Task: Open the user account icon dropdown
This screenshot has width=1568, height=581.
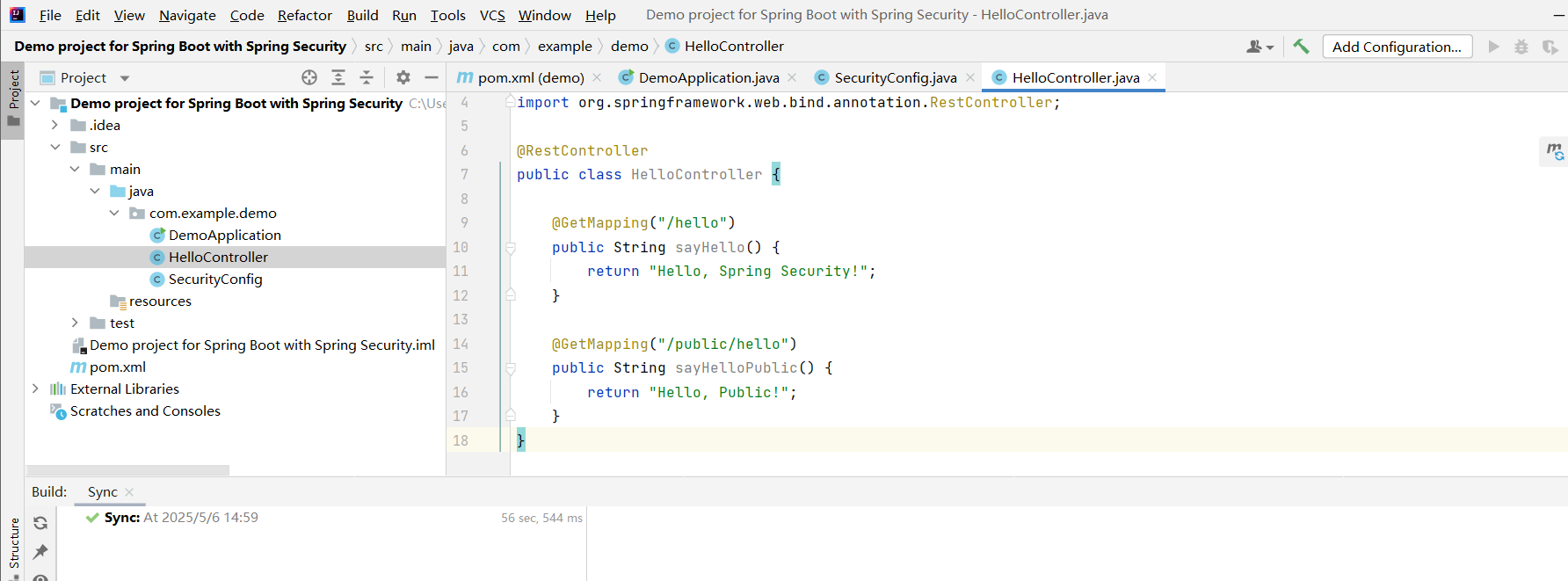Action: pyautogui.click(x=1259, y=47)
